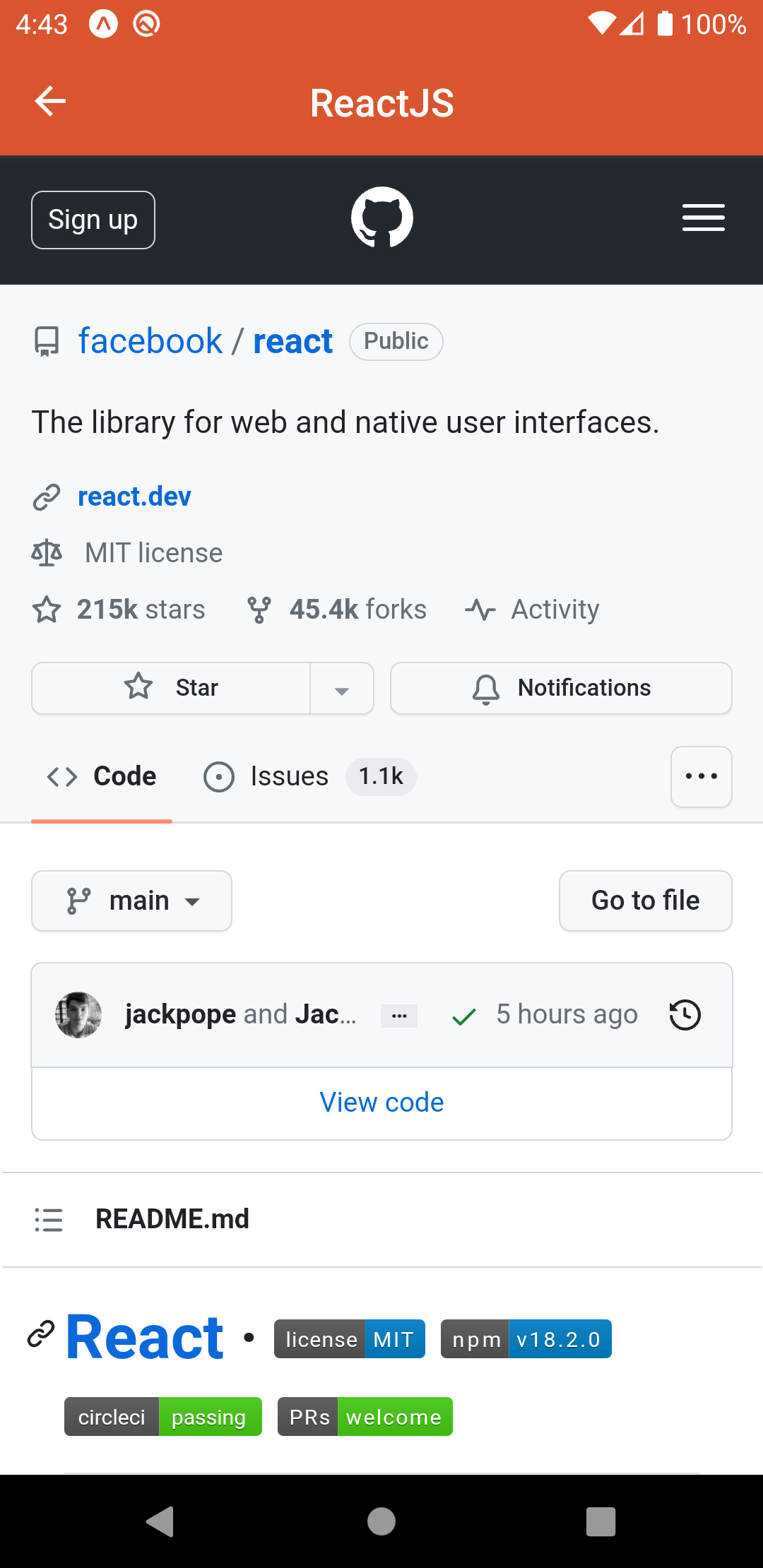Open the MIT license link
Screen dimensions: 763x1568
point(154,553)
